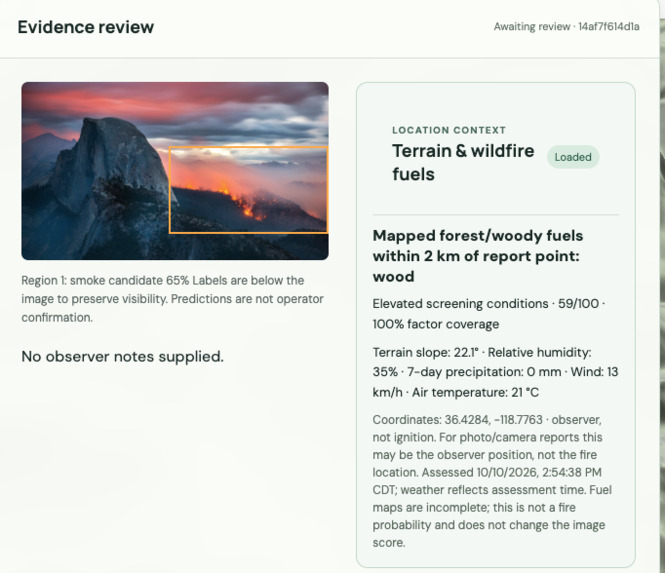The image size is (665, 573).
Task: Click 'Elevated screening conditions · 59/100' line
Action: (x=489, y=314)
